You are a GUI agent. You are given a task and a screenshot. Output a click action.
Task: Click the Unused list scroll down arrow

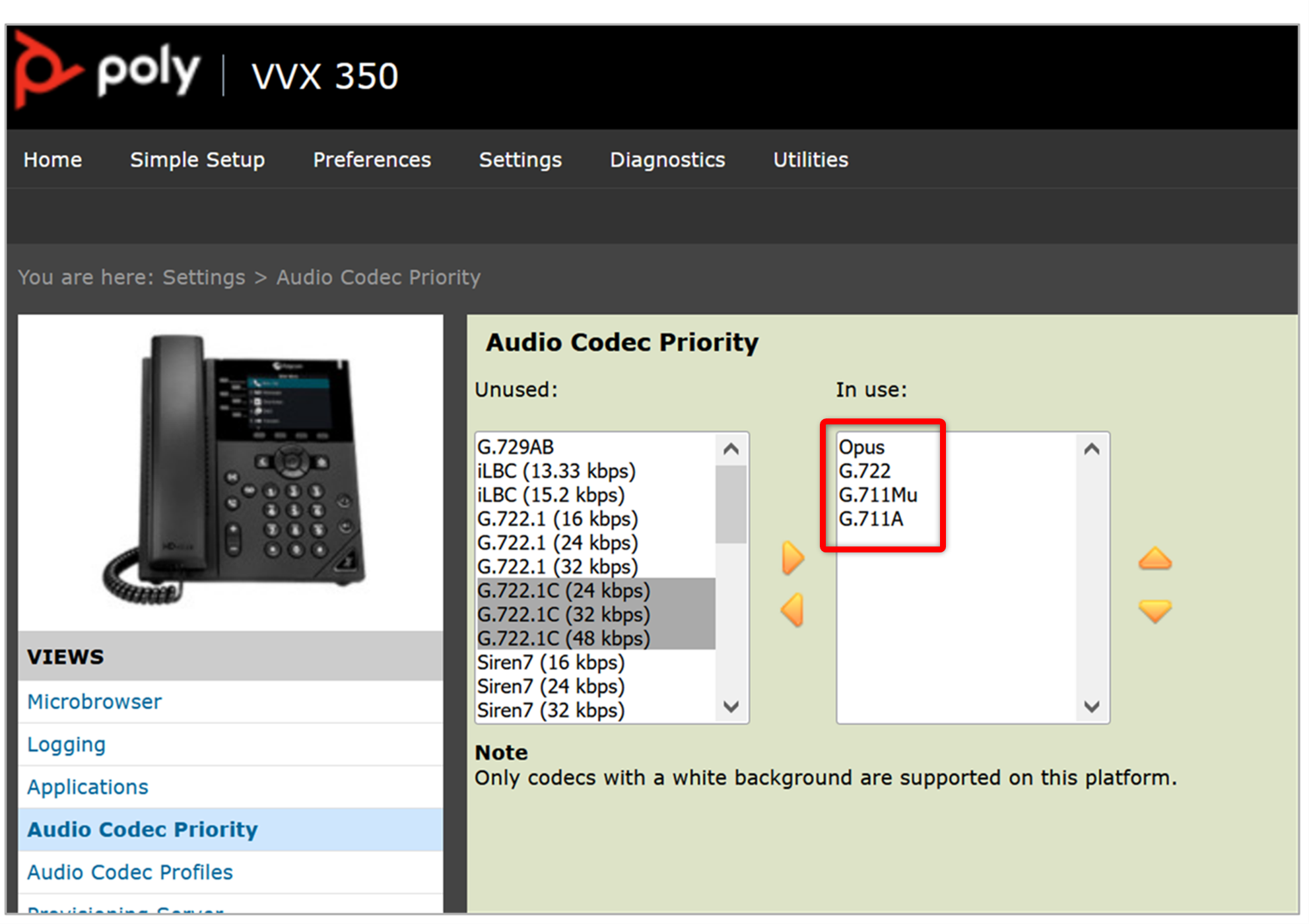731,706
